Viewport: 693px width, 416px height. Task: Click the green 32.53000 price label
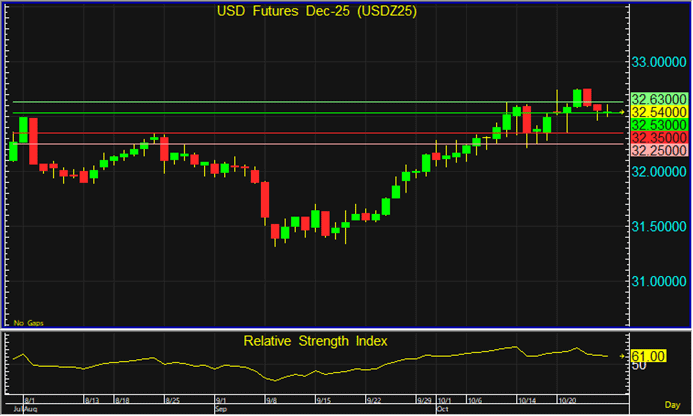coord(658,125)
